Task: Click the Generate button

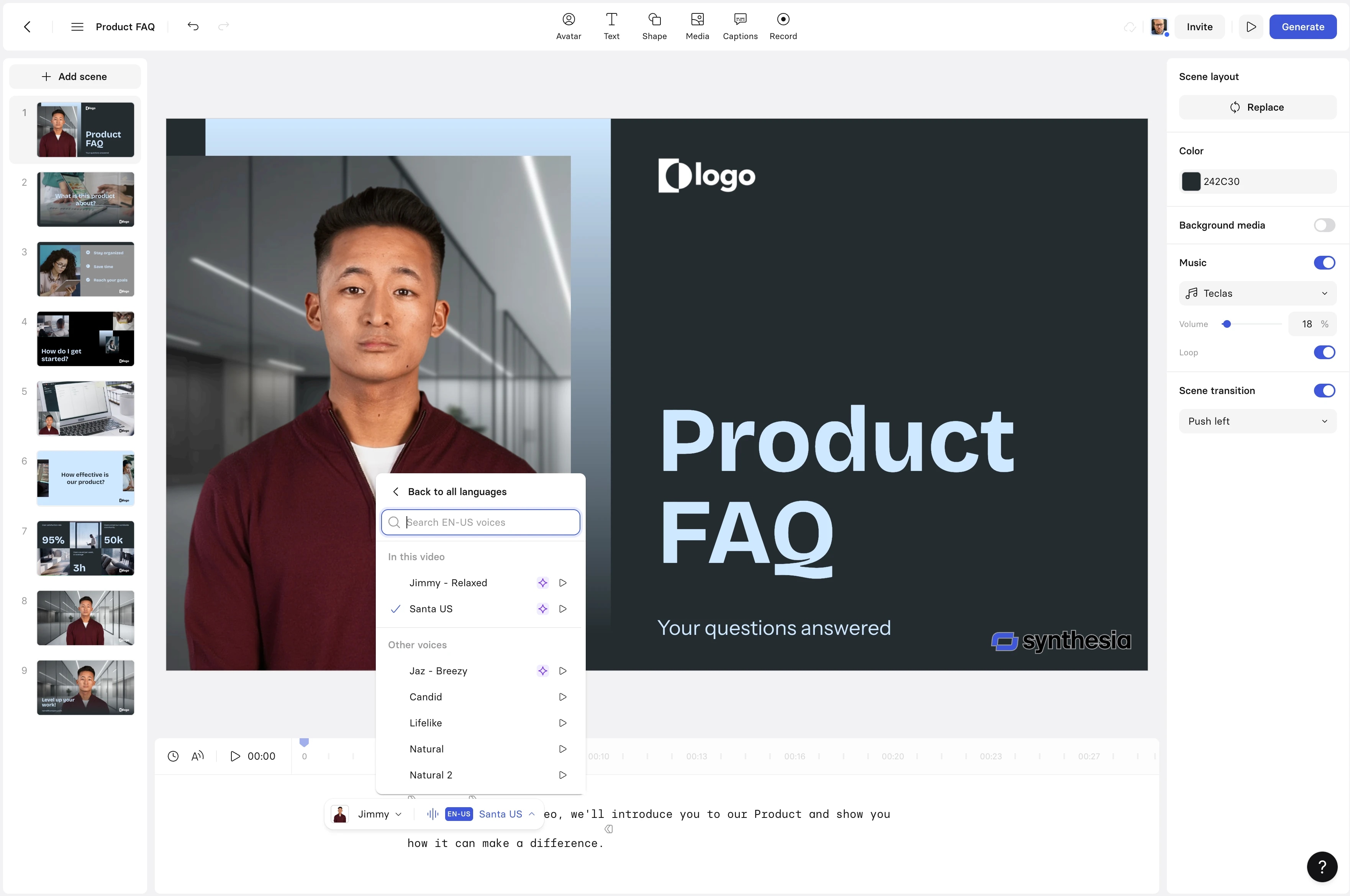Action: pyautogui.click(x=1302, y=27)
